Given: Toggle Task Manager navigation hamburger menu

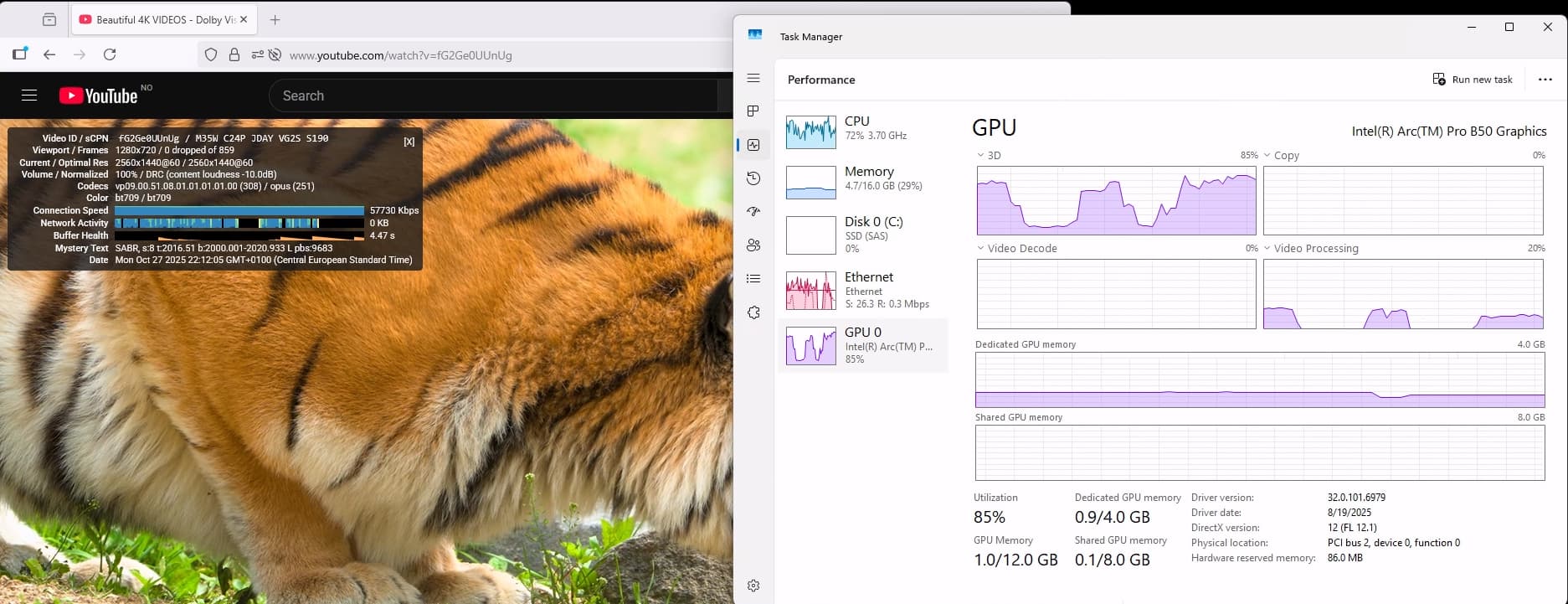Looking at the screenshot, I should tap(753, 78).
